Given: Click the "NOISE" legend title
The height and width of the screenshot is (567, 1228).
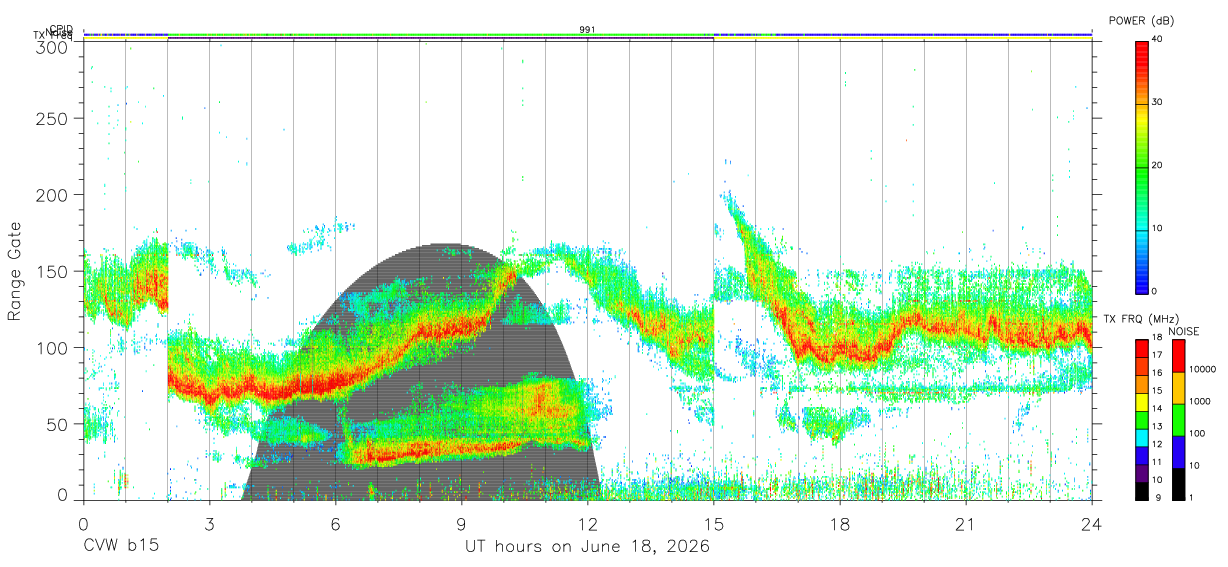Looking at the screenshot, I should tap(1184, 331).
